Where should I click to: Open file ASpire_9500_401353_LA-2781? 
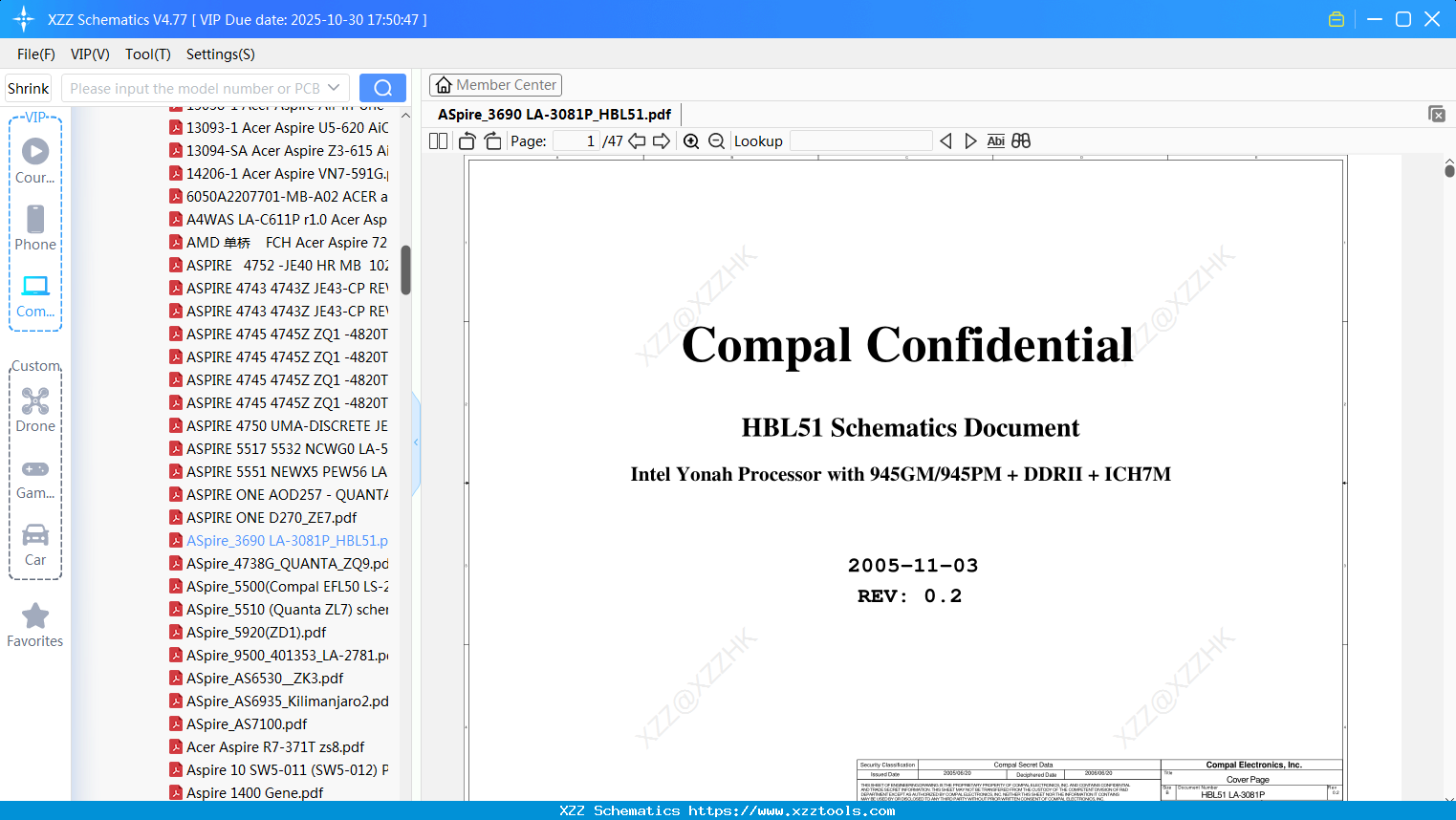[x=279, y=656]
